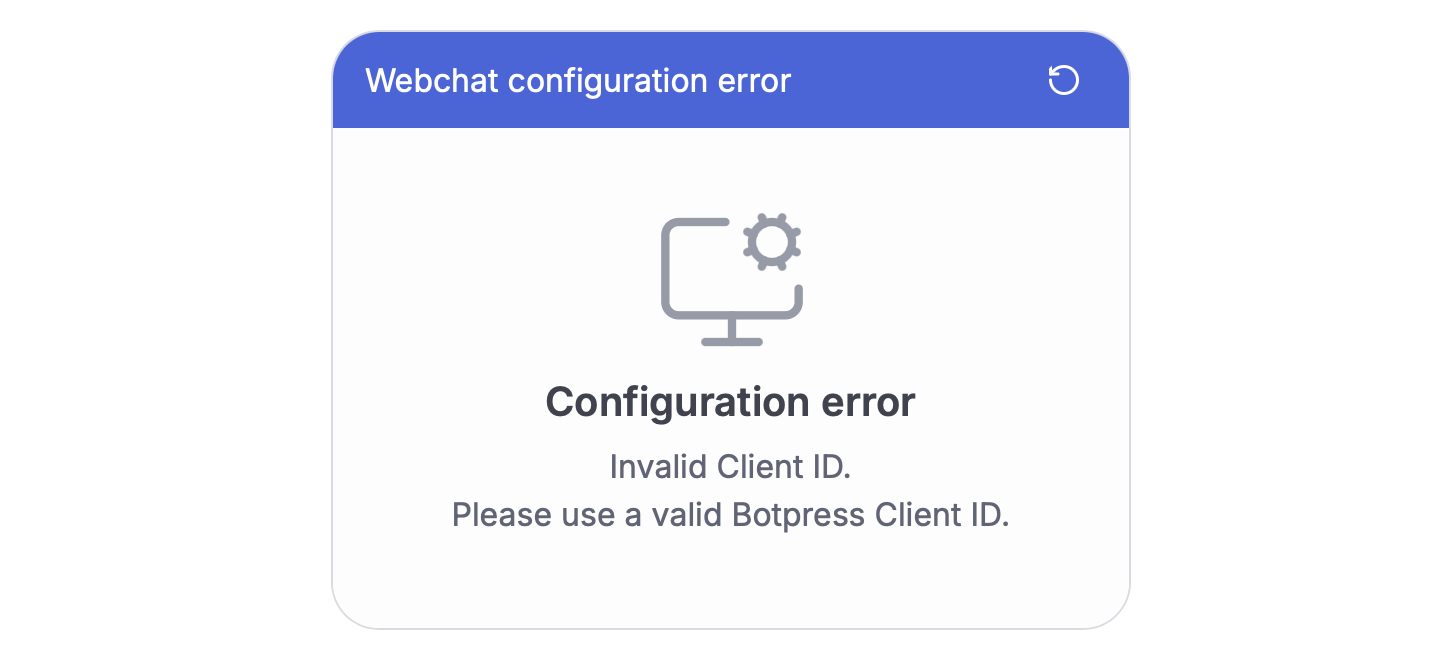Click the Webchat configuration error title
This screenshot has height=662, width=1440.
click(580, 81)
